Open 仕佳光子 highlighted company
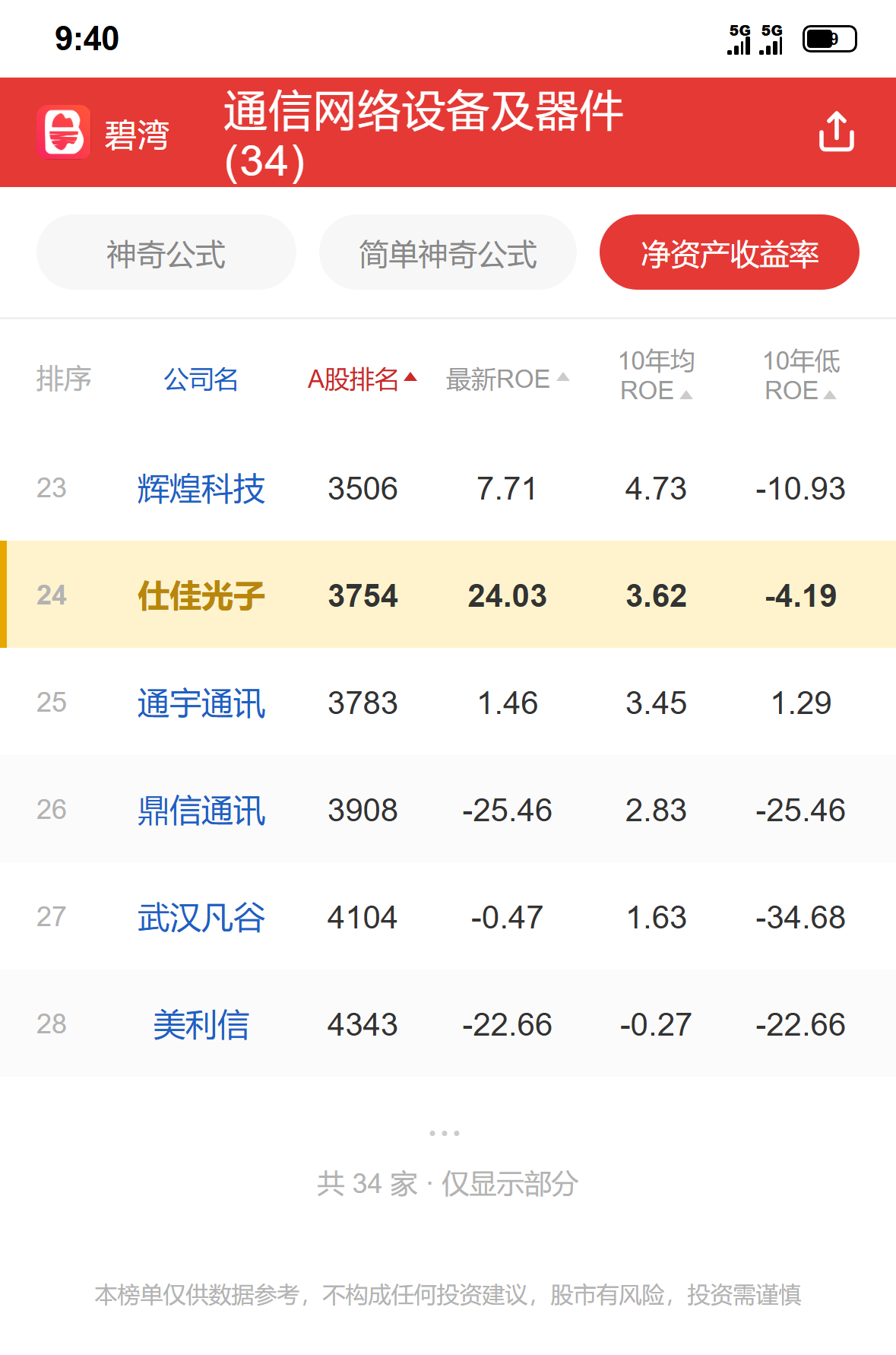This screenshot has width=896, height=1355. pyautogui.click(x=201, y=595)
